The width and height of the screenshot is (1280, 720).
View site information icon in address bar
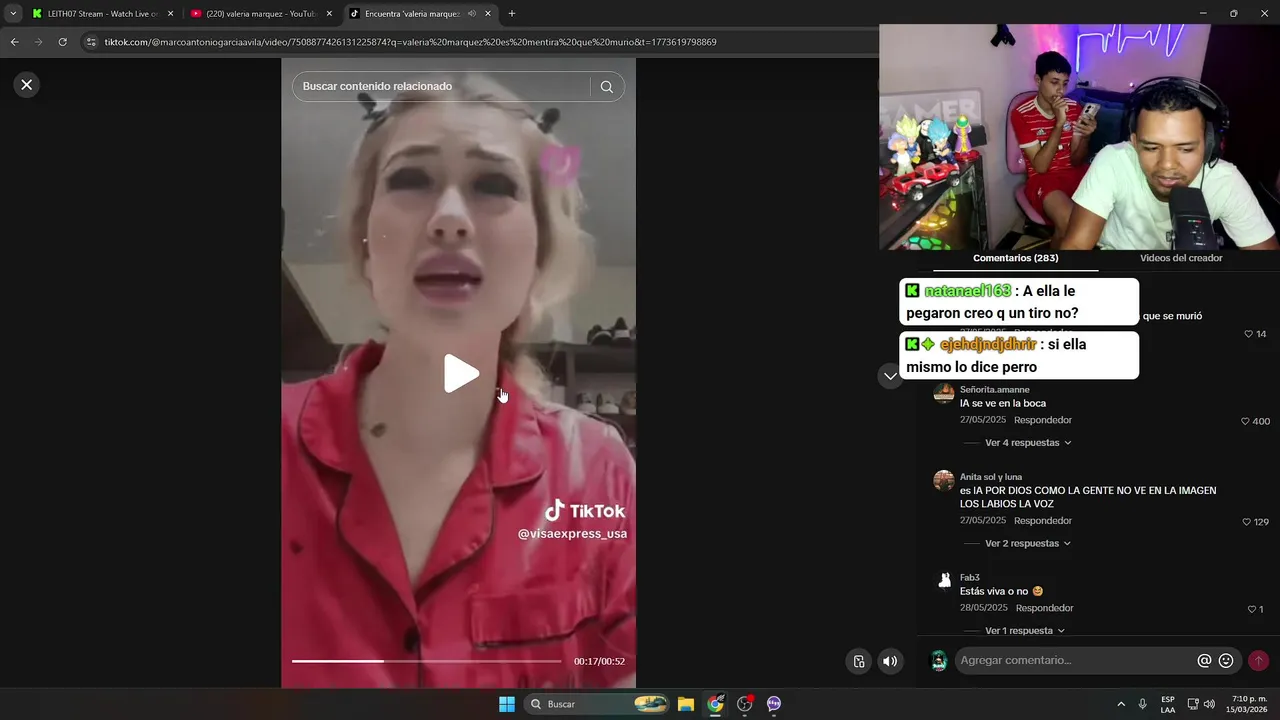coord(91,42)
